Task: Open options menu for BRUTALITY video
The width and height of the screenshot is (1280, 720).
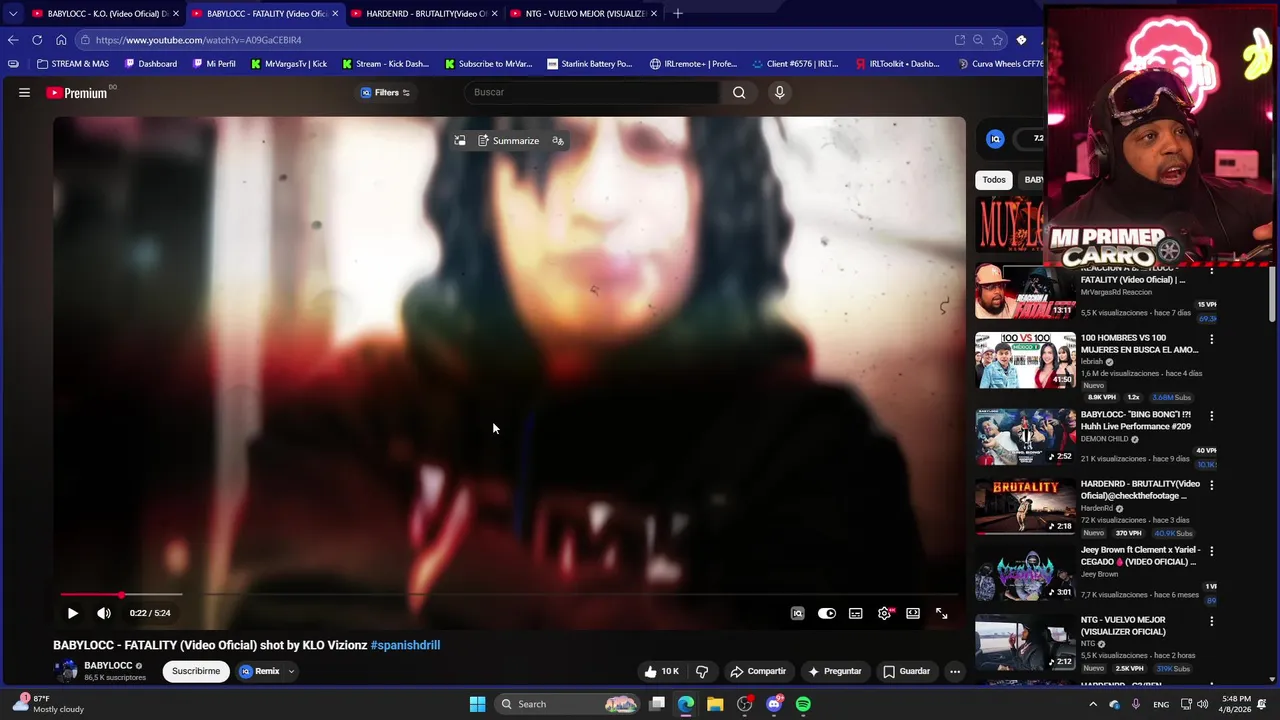Action: [x=1212, y=485]
